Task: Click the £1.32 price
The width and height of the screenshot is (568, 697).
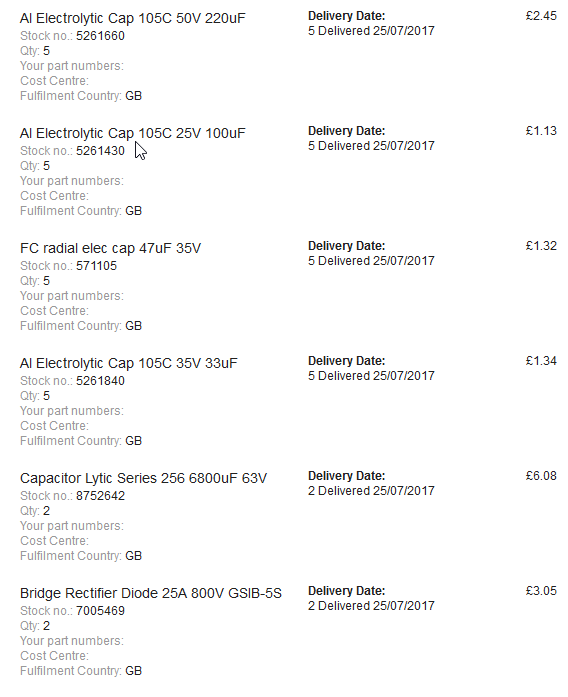Action: [x=541, y=246]
